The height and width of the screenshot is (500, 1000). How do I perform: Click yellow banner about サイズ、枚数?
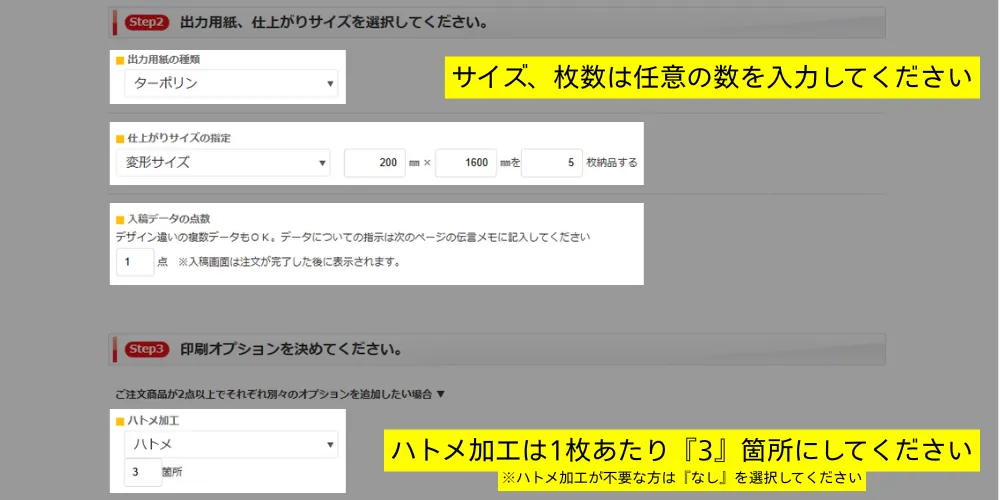tap(712, 78)
